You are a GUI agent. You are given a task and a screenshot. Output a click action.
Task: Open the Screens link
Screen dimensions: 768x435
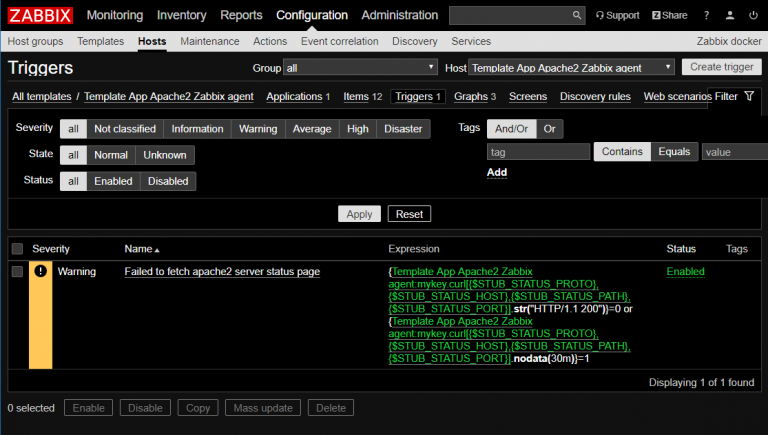click(528, 97)
